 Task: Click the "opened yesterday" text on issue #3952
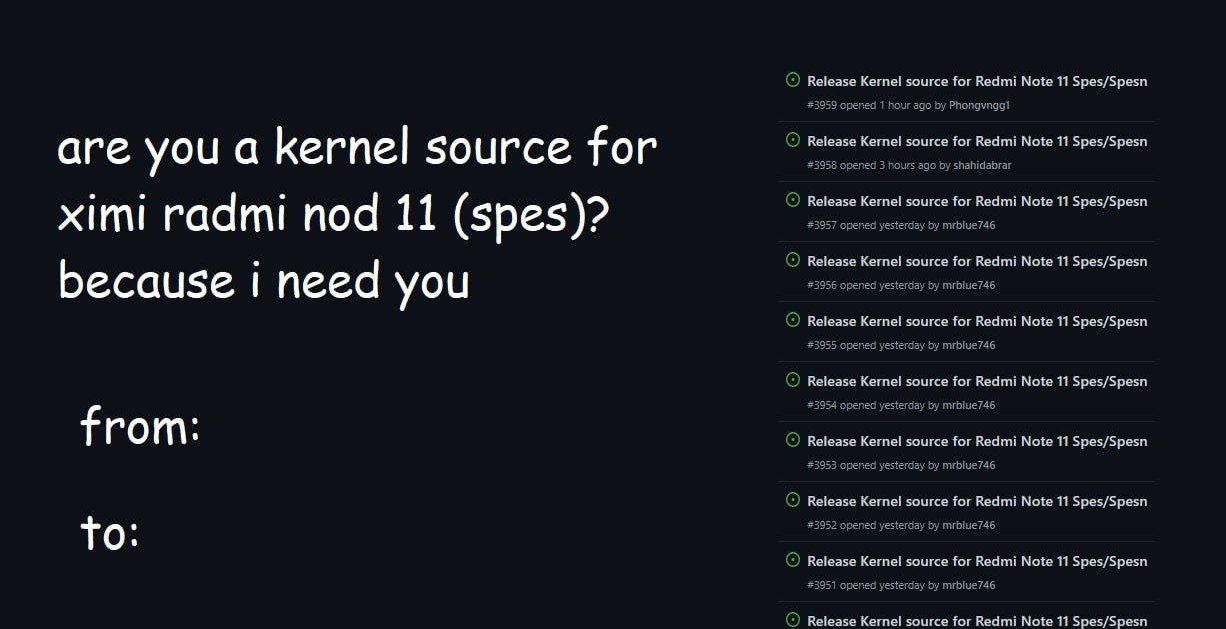[x=882, y=525]
